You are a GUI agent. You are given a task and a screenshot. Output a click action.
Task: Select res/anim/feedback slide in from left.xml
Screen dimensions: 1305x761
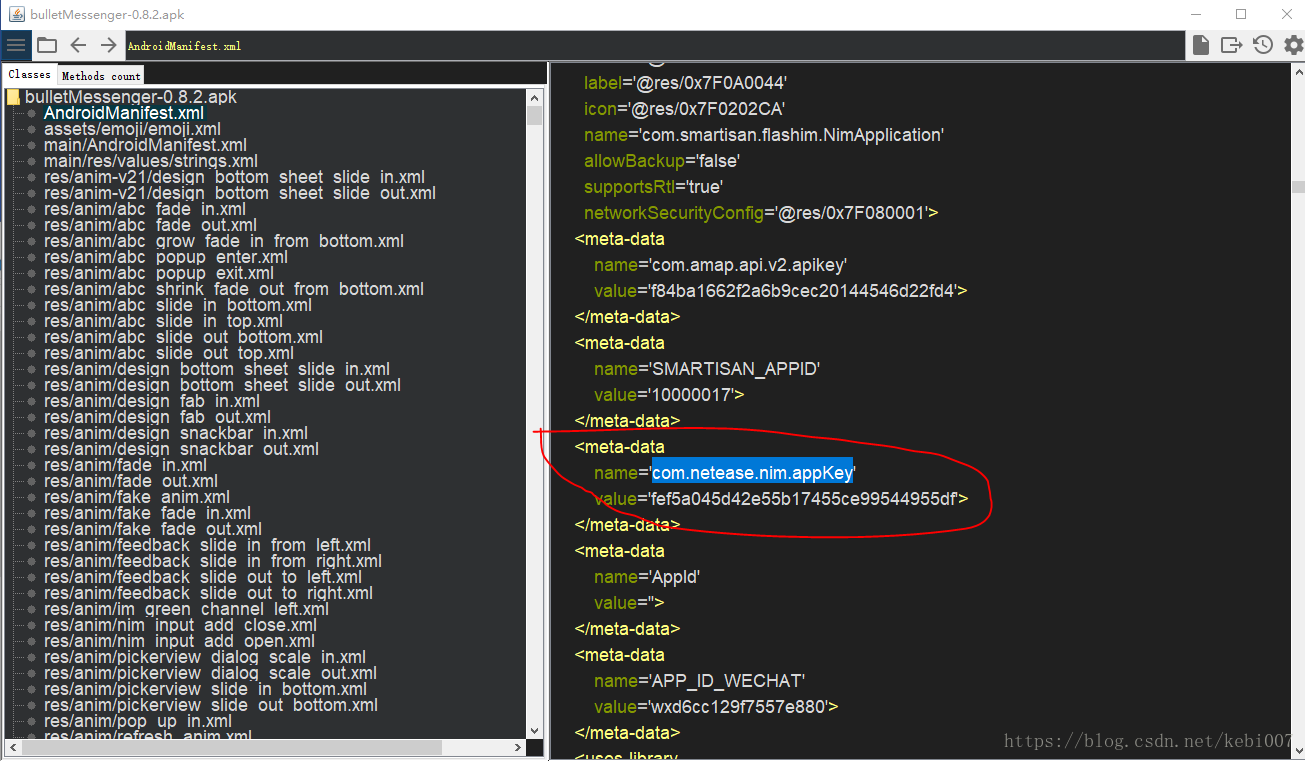[207, 545]
